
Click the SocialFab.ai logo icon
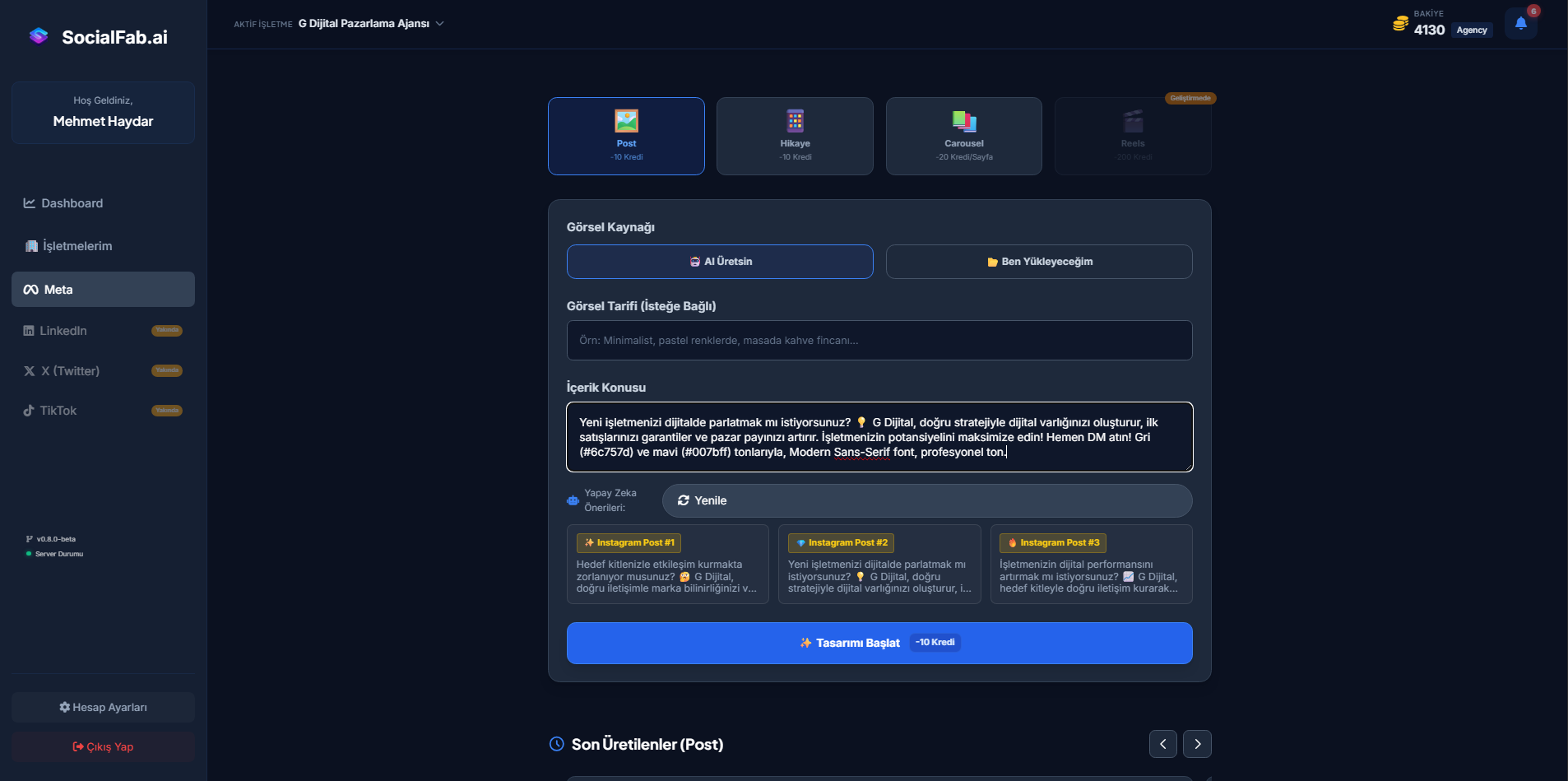tap(39, 36)
